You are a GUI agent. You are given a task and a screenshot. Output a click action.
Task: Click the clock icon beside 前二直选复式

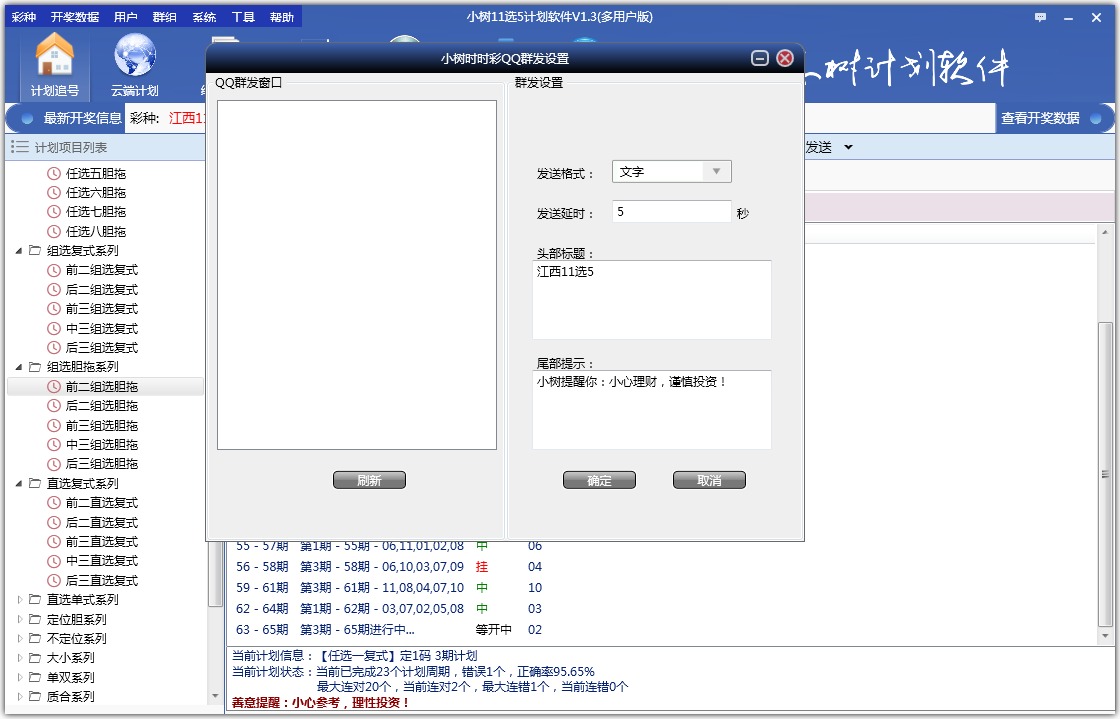(54, 502)
